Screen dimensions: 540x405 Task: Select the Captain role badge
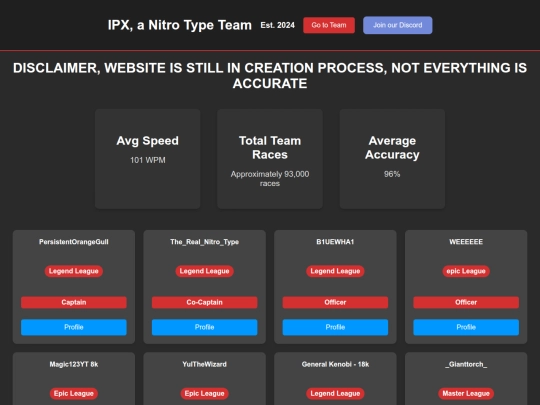(74, 302)
